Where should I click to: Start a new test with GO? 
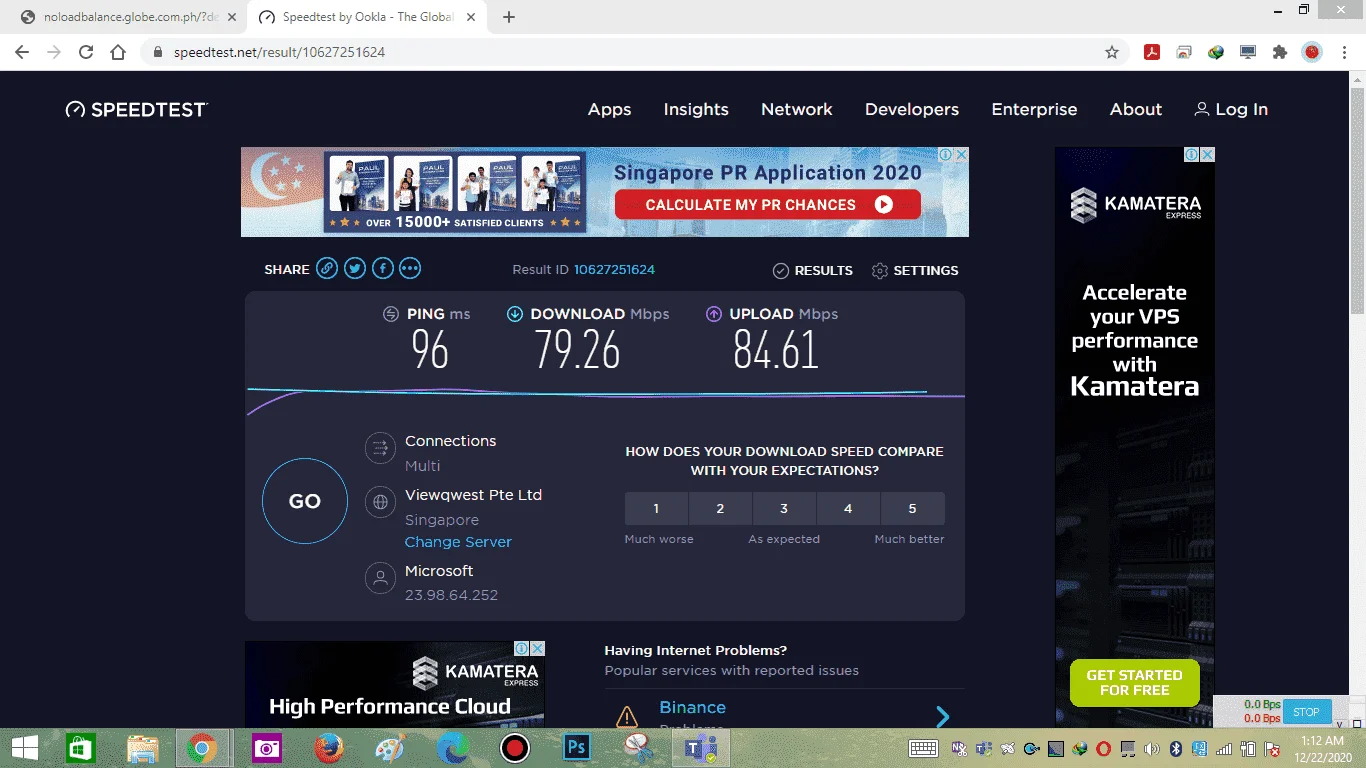(305, 501)
